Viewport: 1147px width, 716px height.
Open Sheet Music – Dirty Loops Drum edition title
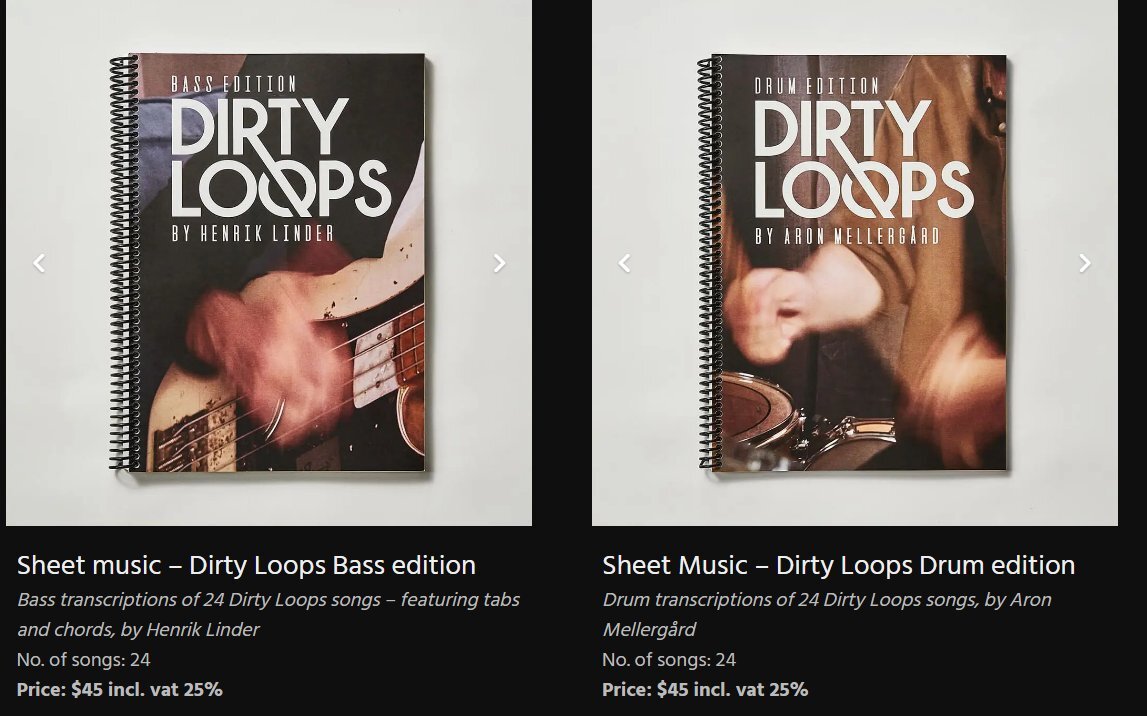point(838,565)
